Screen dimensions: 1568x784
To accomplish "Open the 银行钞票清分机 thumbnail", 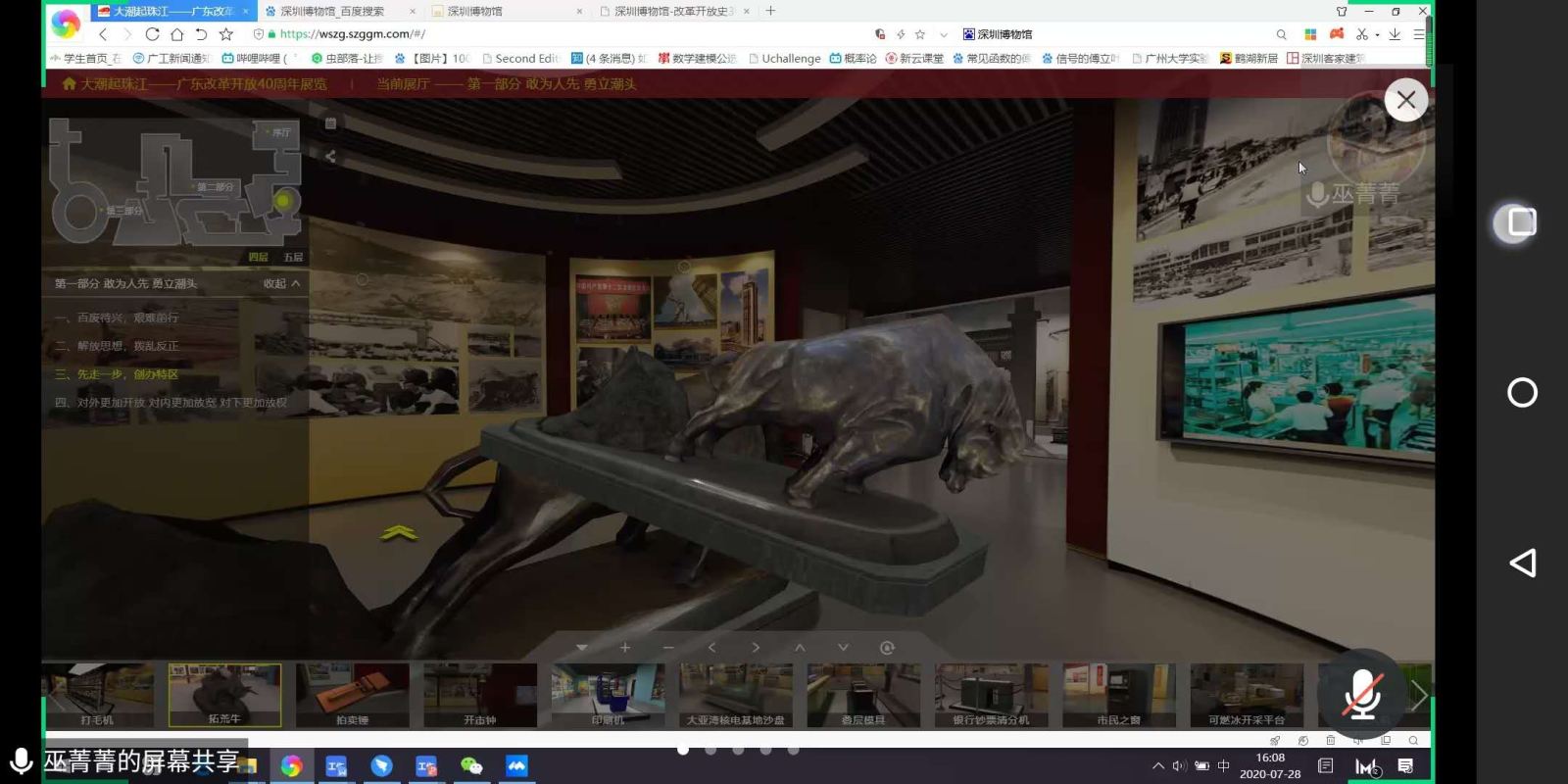I will (992, 695).
